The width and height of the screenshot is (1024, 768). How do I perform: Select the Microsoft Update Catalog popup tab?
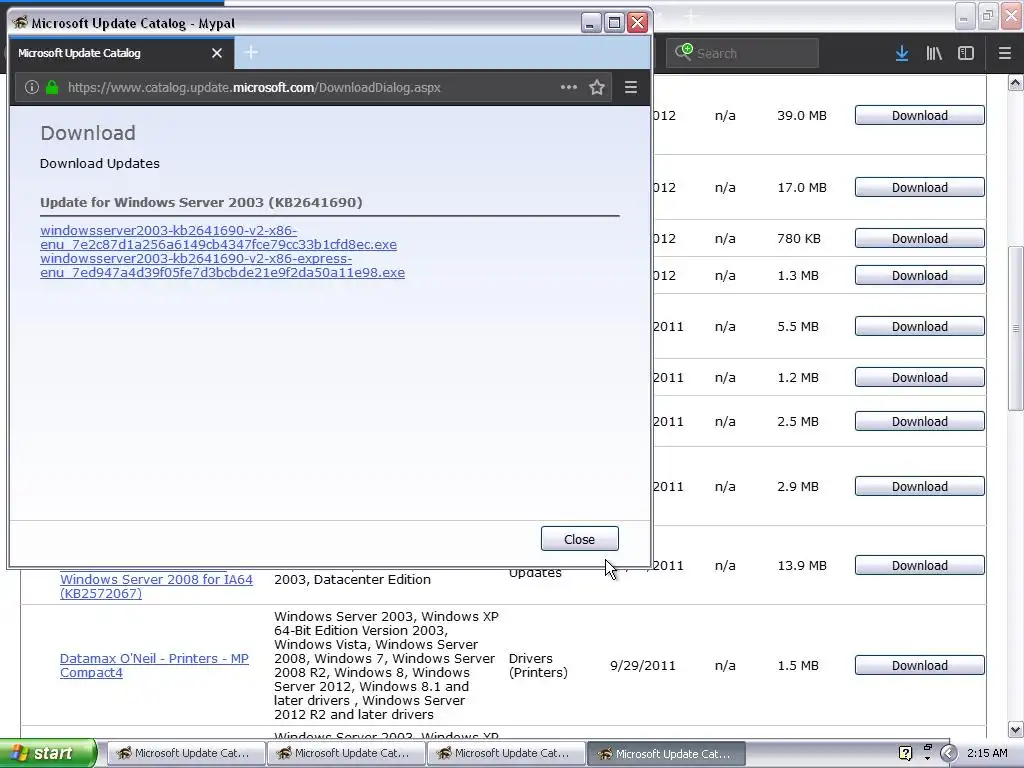(120, 53)
